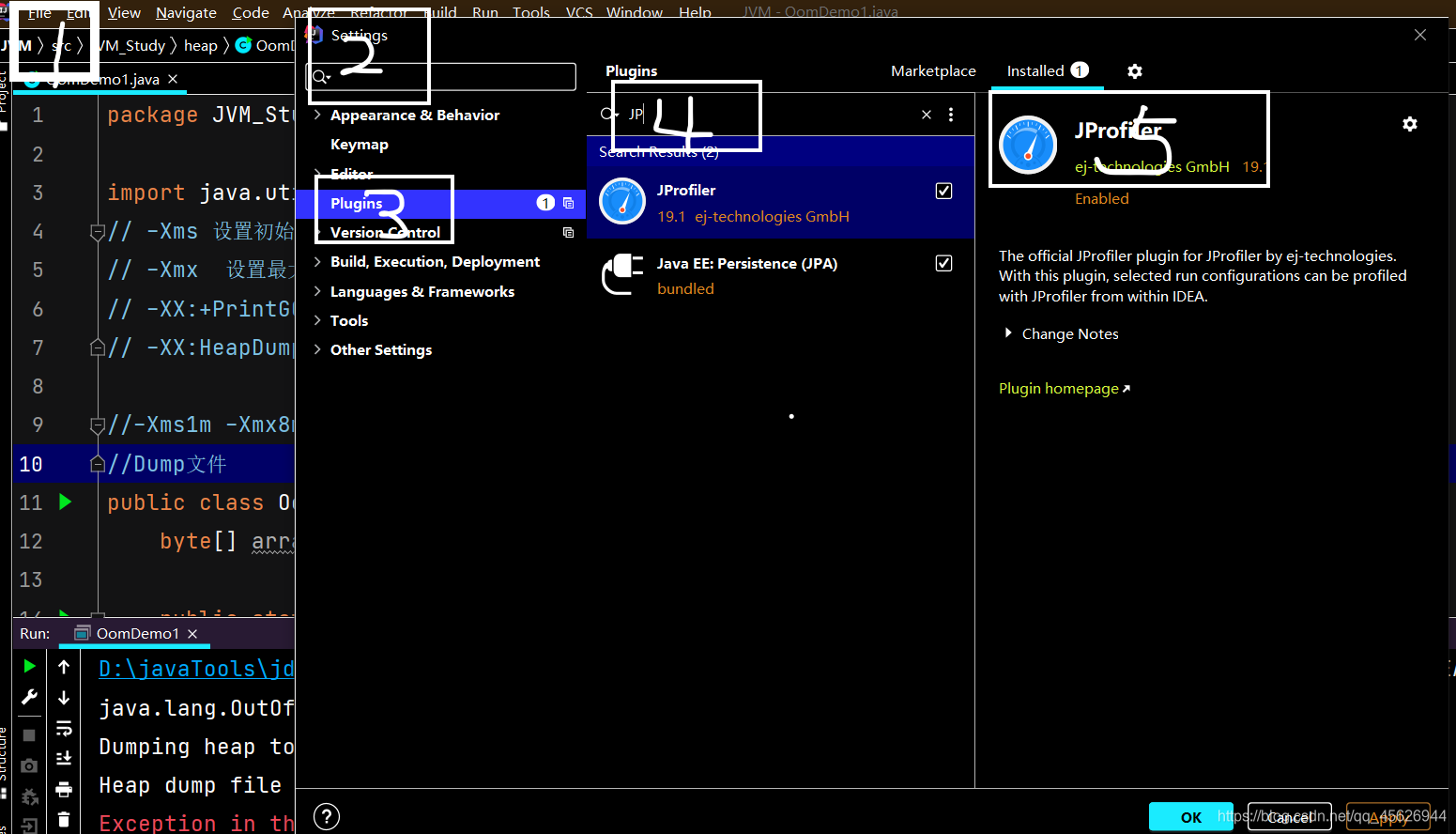Viewport: 1456px width, 834px height.
Task: Open plugin search options menu
Action: point(951,115)
